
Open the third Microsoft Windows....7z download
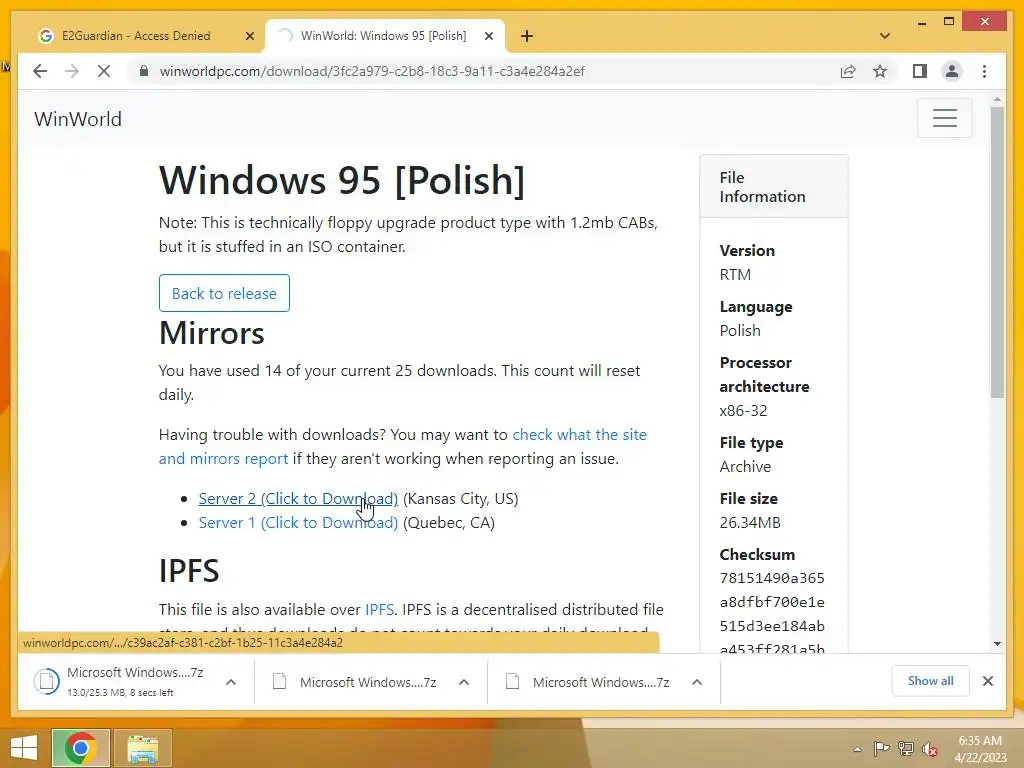pos(601,682)
